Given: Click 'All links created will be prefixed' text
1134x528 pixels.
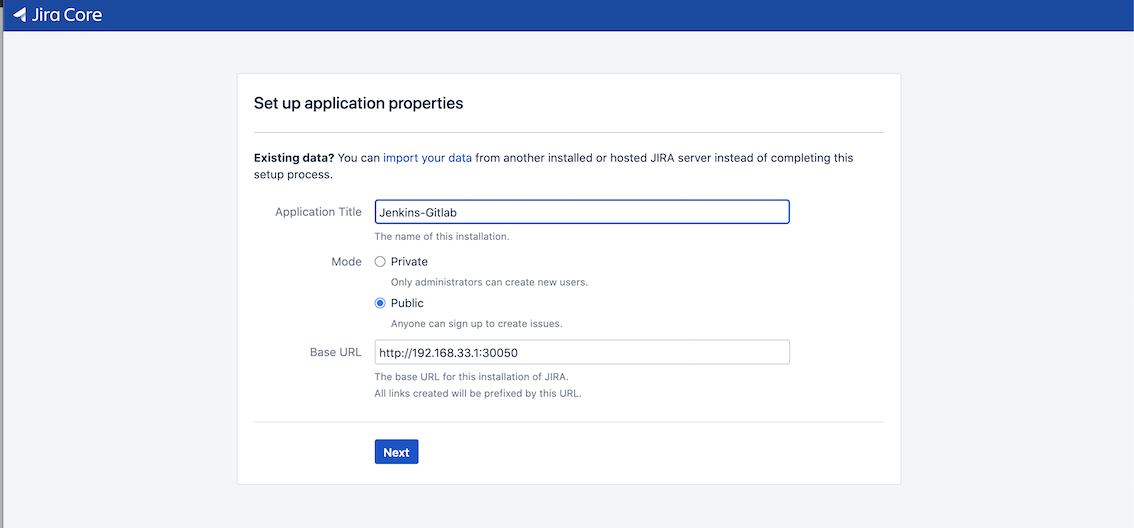Looking at the screenshot, I should click(x=477, y=393).
